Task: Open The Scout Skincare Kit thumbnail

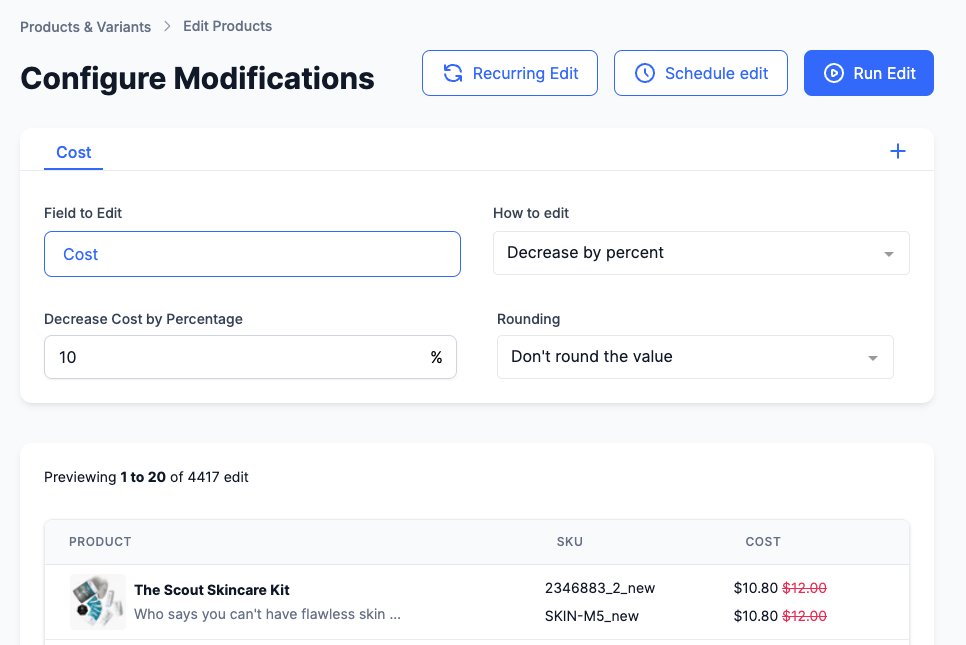Action: click(97, 602)
